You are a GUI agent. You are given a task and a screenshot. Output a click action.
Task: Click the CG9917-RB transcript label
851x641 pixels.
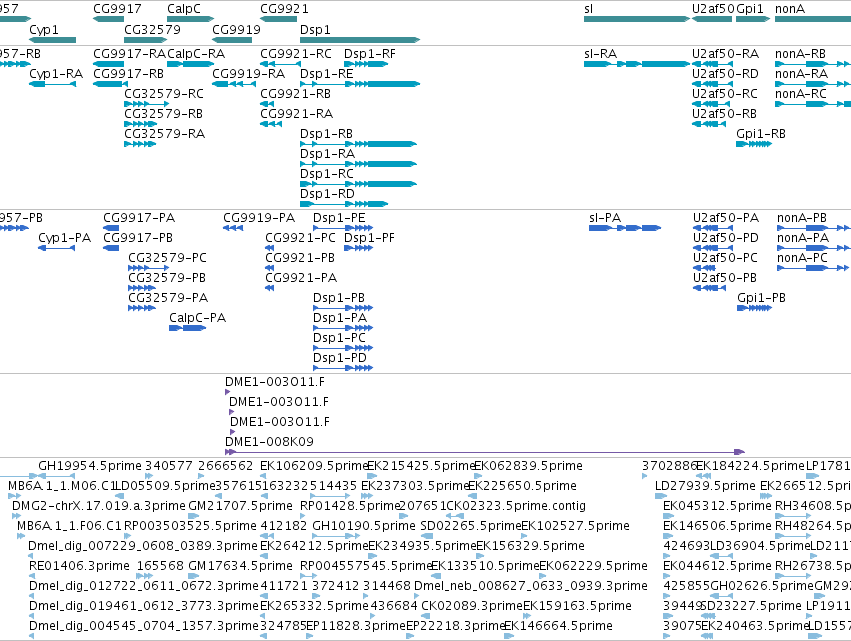(129, 74)
